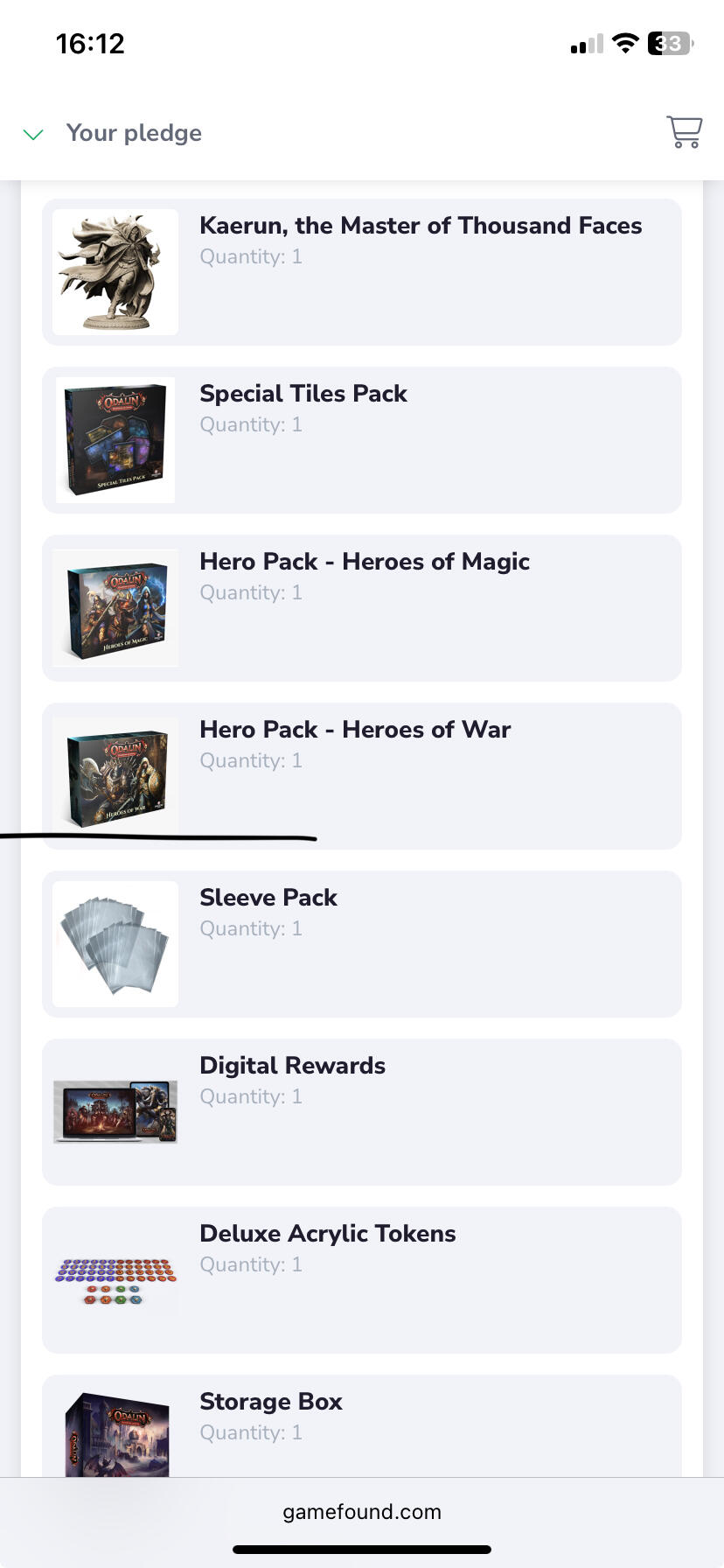Viewport: 724px width, 1568px height.
Task: Select the Special Tiles Pack title
Action: pyautogui.click(x=303, y=394)
